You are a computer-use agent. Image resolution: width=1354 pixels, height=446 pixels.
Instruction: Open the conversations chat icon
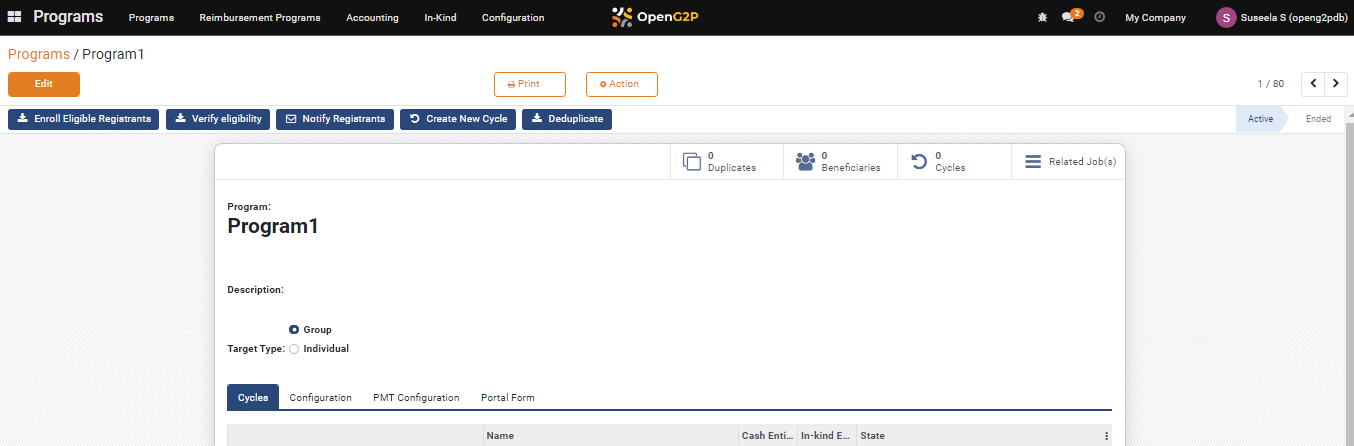[1068, 18]
